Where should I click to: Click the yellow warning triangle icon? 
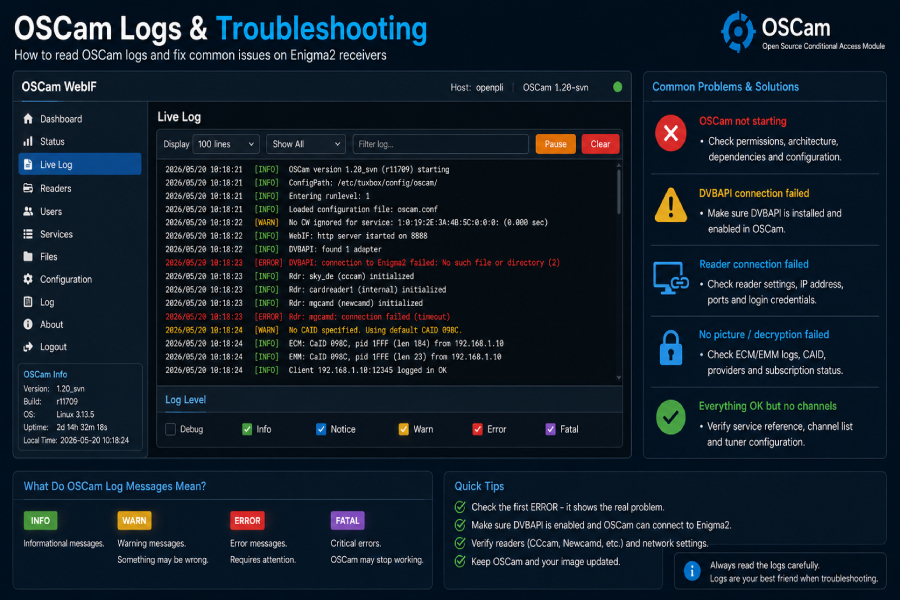click(670, 205)
